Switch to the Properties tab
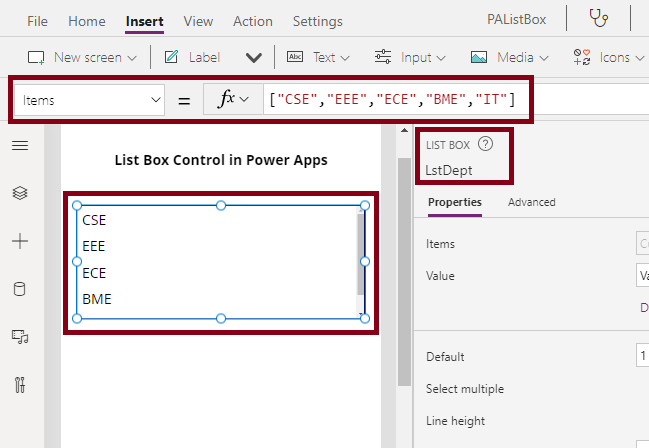 [x=455, y=202]
